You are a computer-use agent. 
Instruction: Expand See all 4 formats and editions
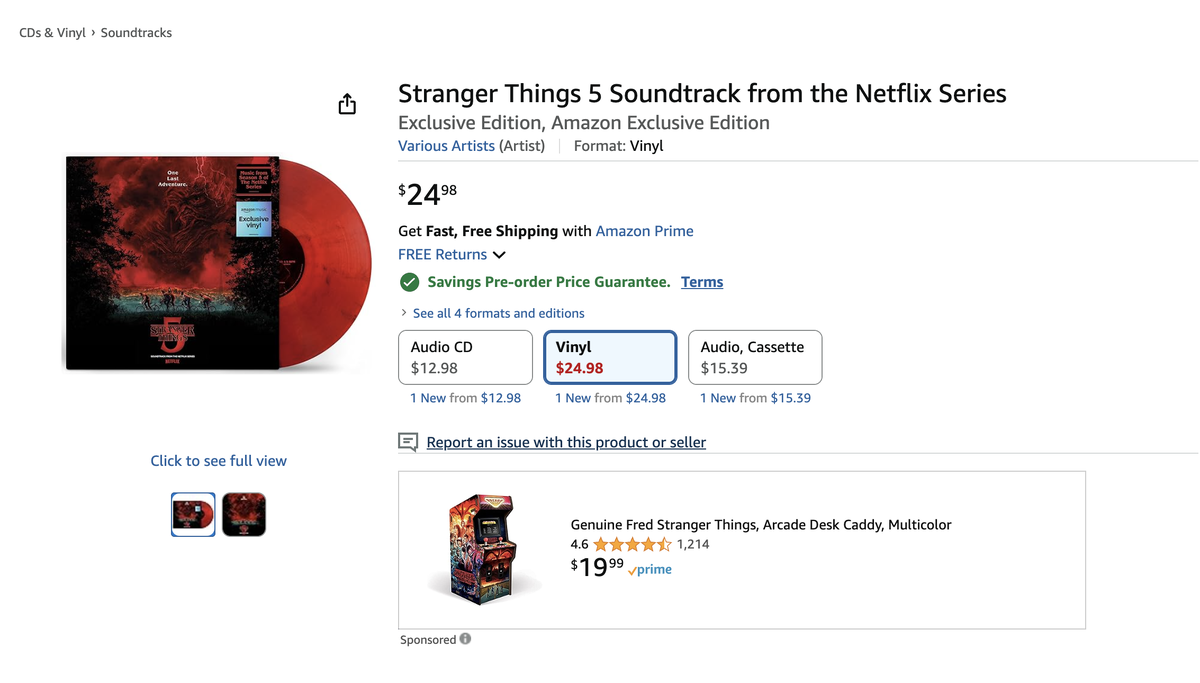tap(498, 313)
